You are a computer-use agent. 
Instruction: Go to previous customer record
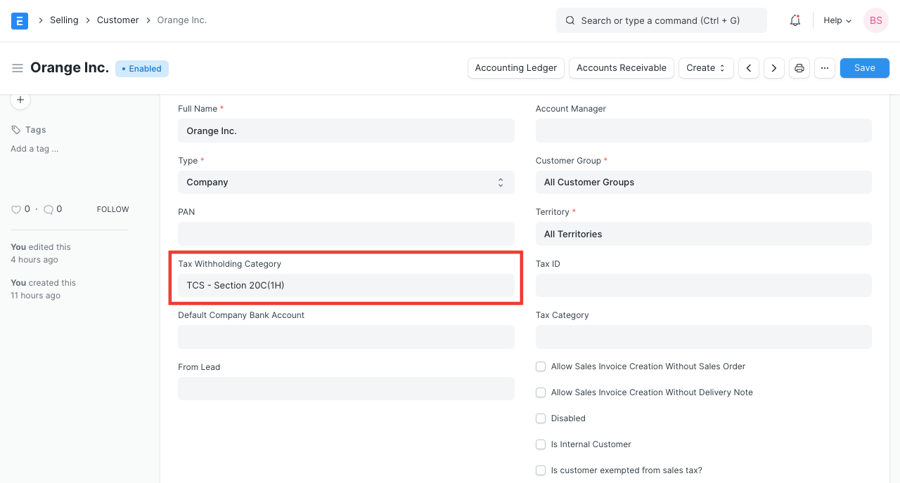pos(749,68)
